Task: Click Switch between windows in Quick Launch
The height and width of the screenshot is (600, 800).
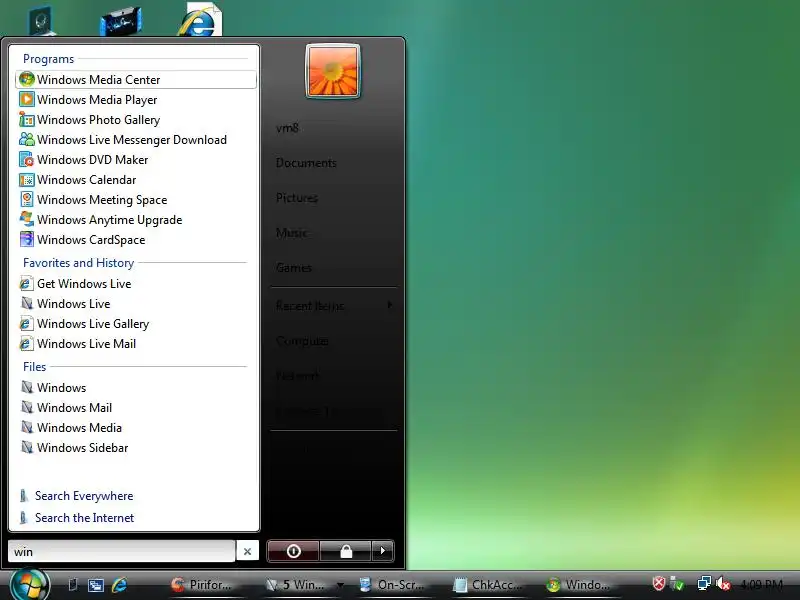Action: pyautogui.click(x=95, y=585)
